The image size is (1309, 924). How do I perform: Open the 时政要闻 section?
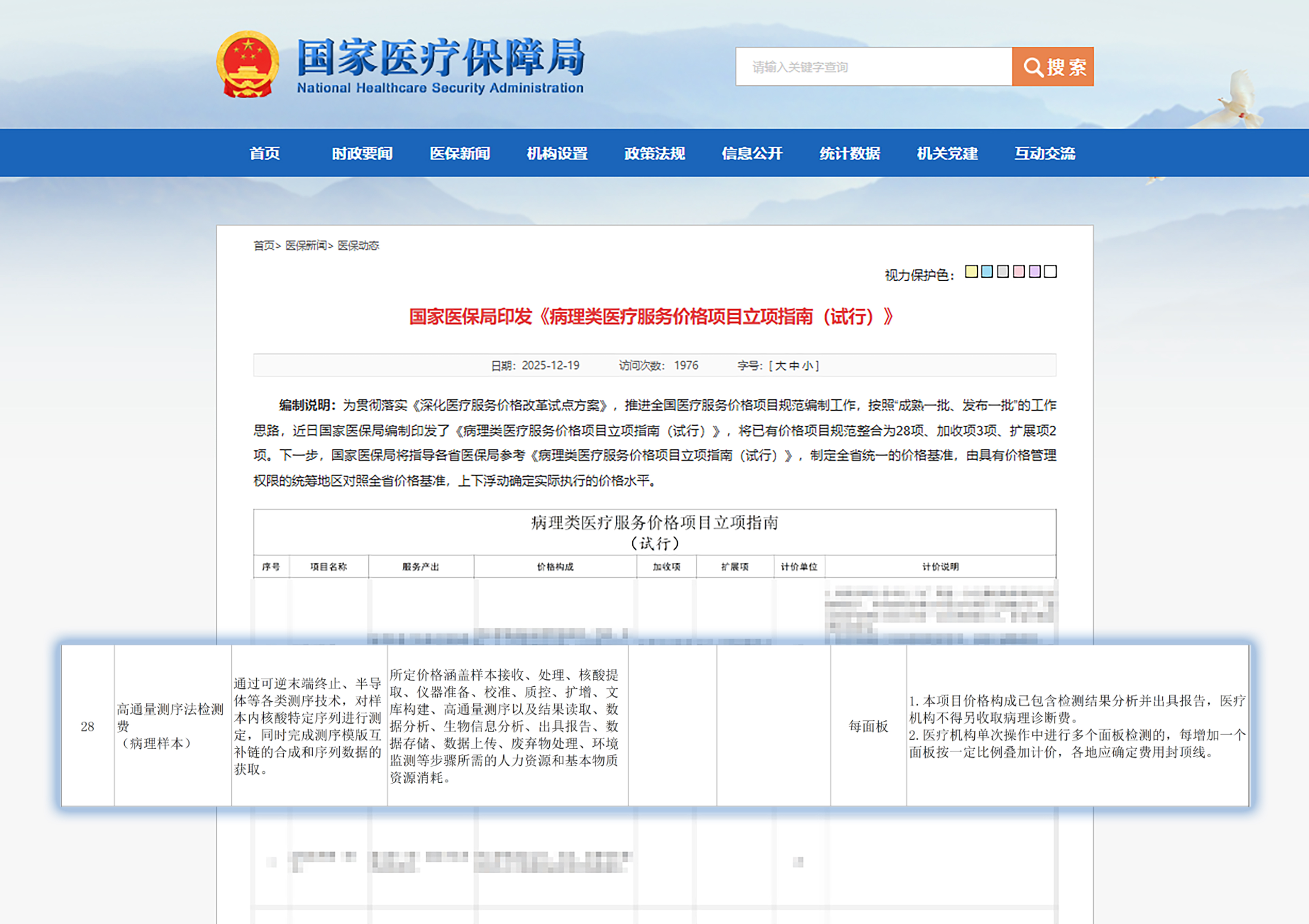click(361, 153)
